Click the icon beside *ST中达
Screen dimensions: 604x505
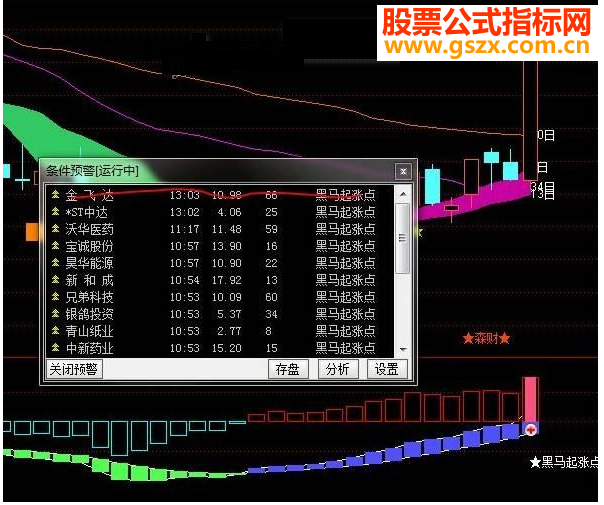click(x=56, y=211)
